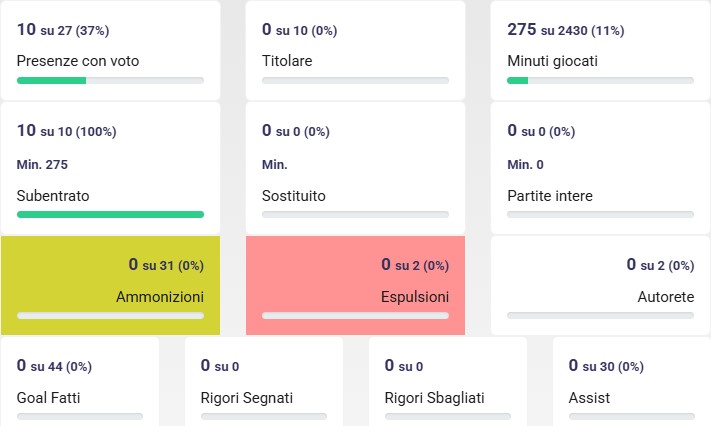The width and height of the screenshot is (711, 426).
Task: Click the Rigori Segnati label
Action: [246, 398]
